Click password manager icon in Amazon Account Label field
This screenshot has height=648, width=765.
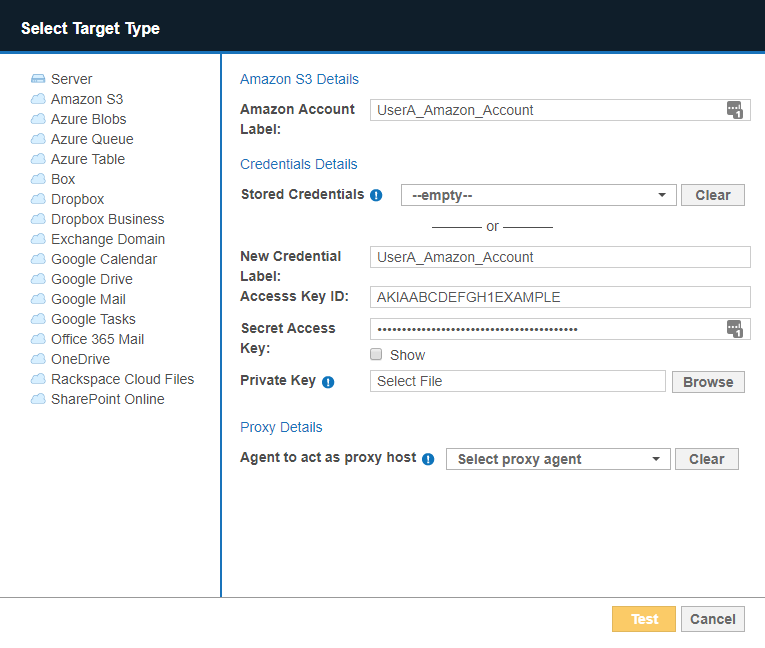[x=735, y=110]
